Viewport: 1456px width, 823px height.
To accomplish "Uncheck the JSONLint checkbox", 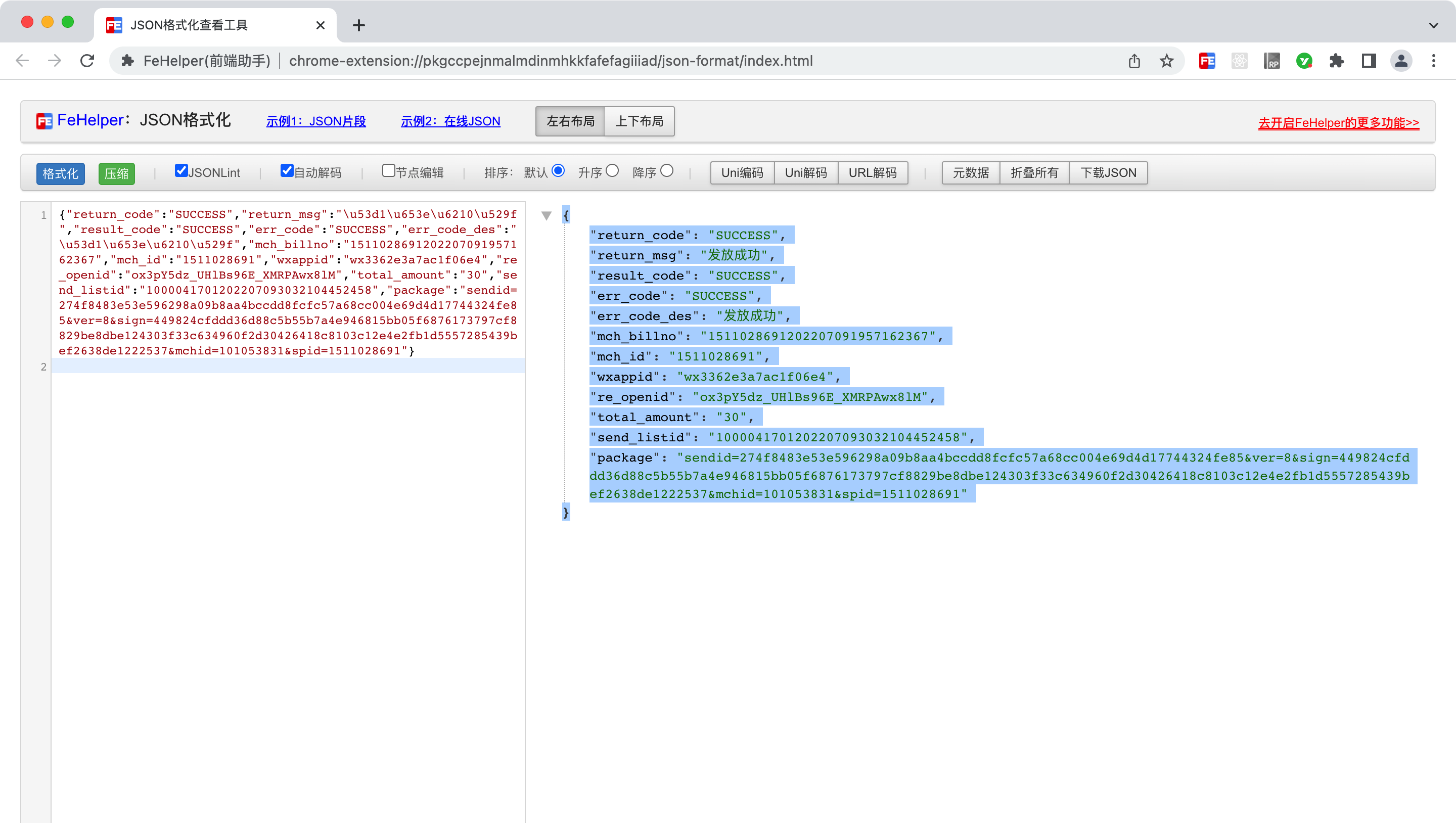I will (181, 170).
